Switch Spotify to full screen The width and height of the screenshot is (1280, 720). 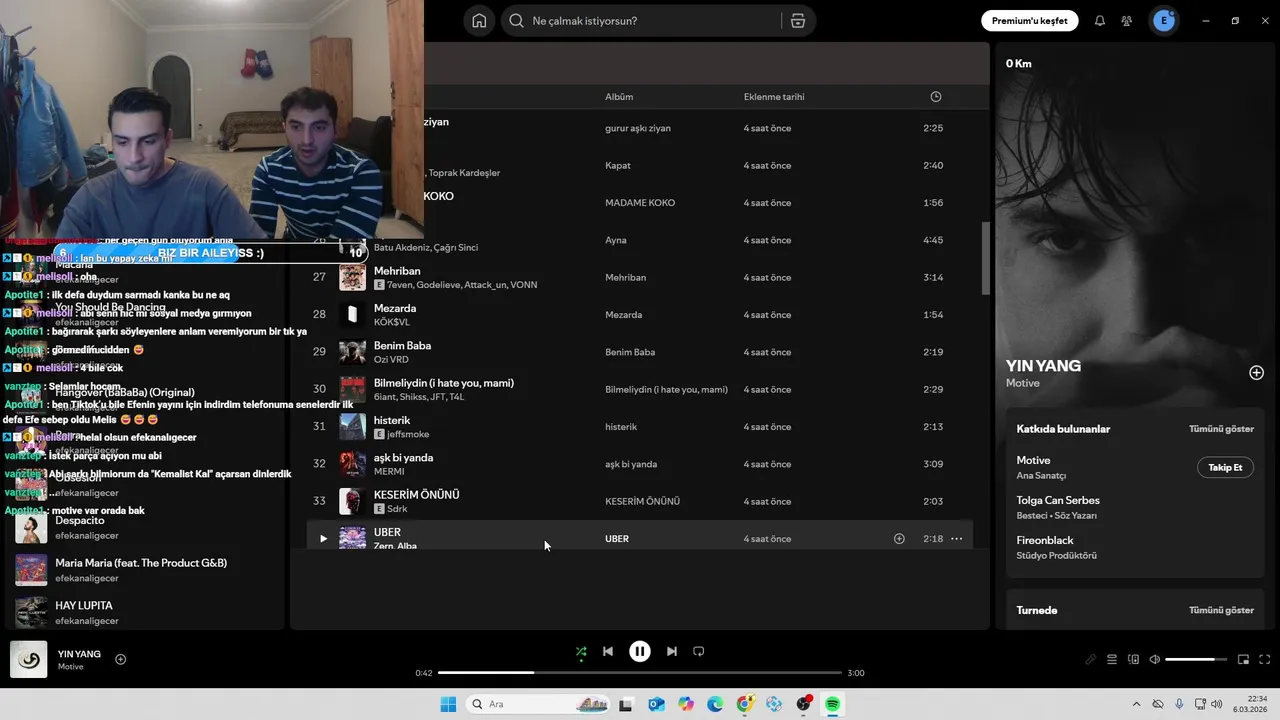[x=1265, y=660]
